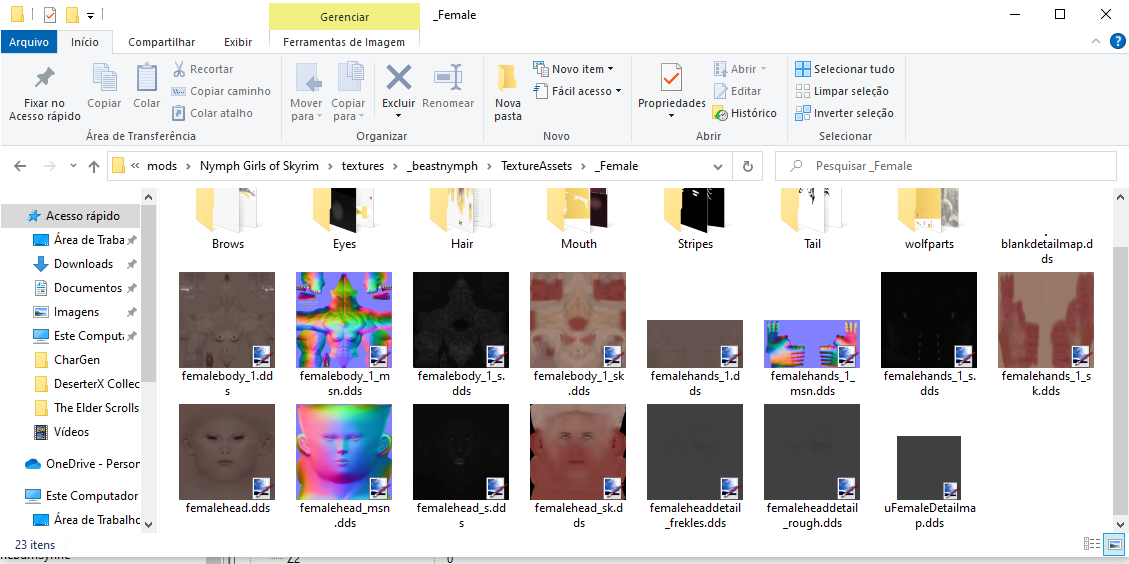Select the wolfparts folder
The height and width of the screenshot is (564, 1129).
coord(929,220)
